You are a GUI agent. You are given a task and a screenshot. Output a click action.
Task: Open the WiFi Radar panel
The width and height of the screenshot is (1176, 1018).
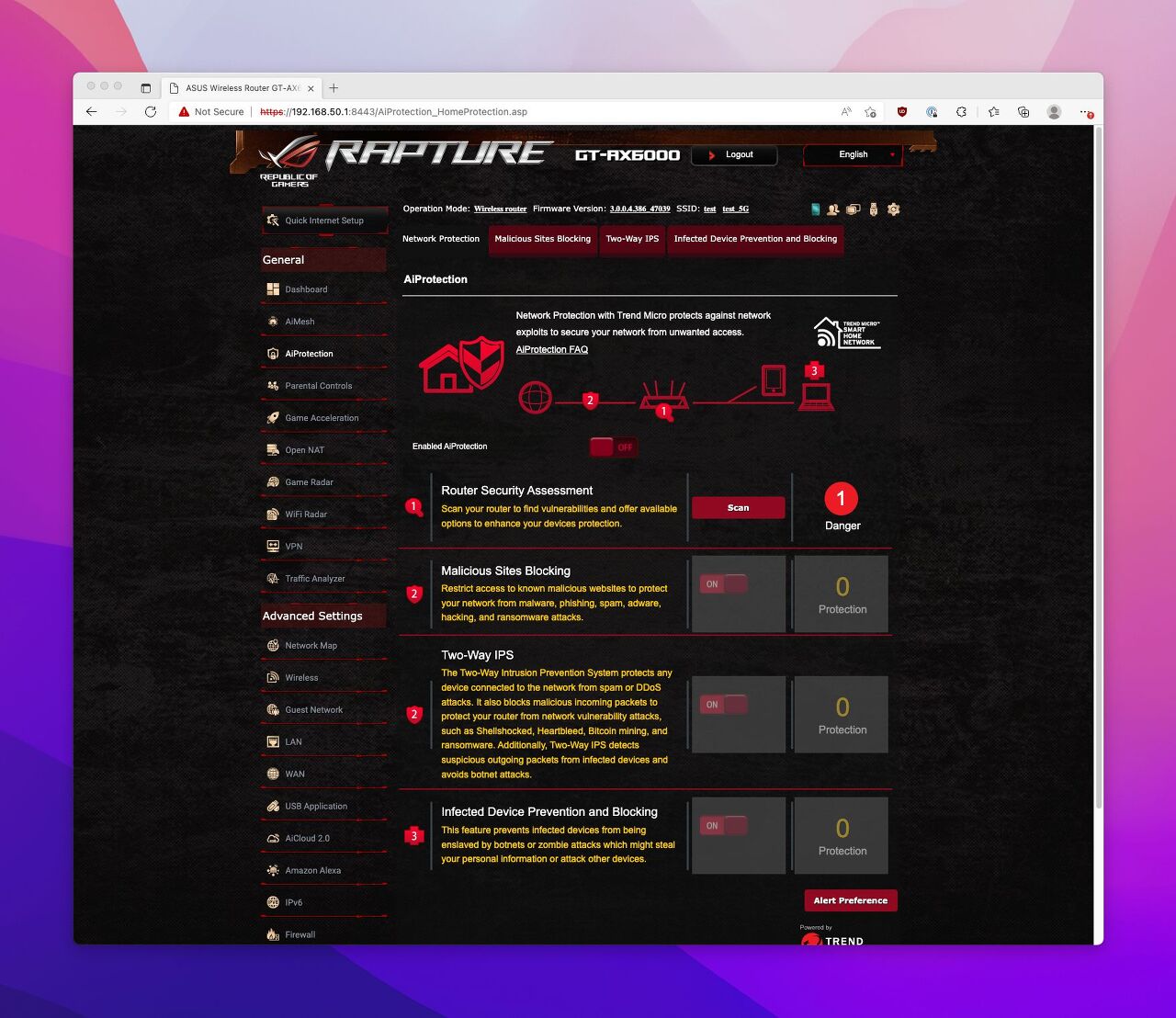pos(307,514)
